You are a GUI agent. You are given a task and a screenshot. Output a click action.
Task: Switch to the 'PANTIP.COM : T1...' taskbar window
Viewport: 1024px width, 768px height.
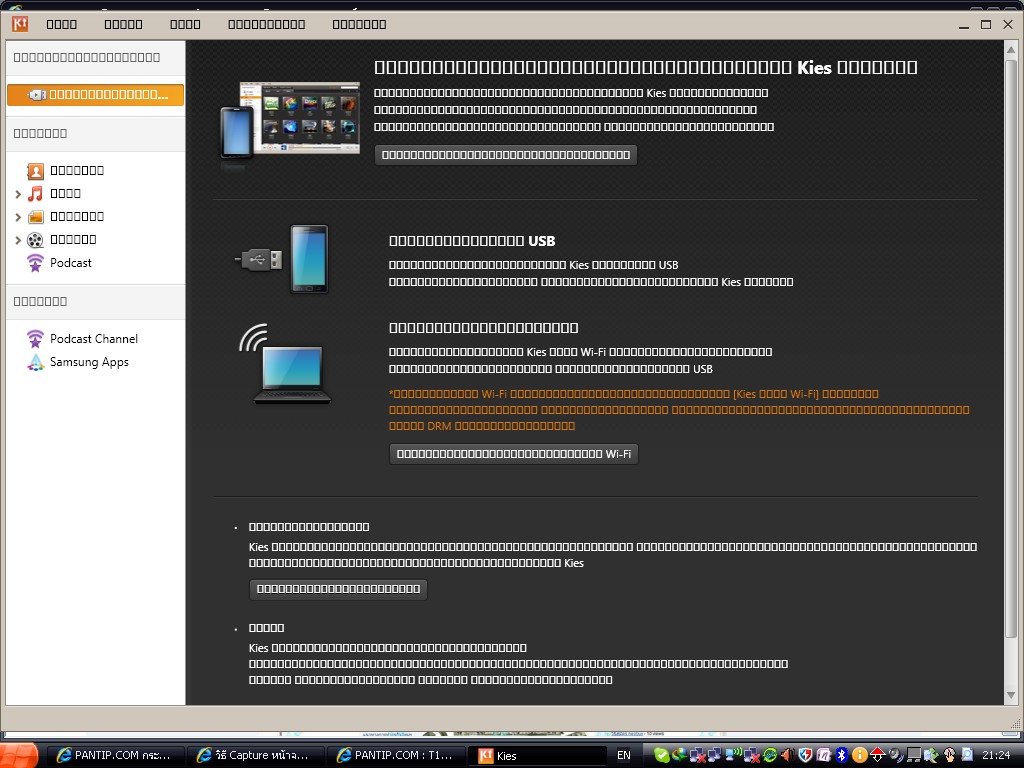point(396,756)
